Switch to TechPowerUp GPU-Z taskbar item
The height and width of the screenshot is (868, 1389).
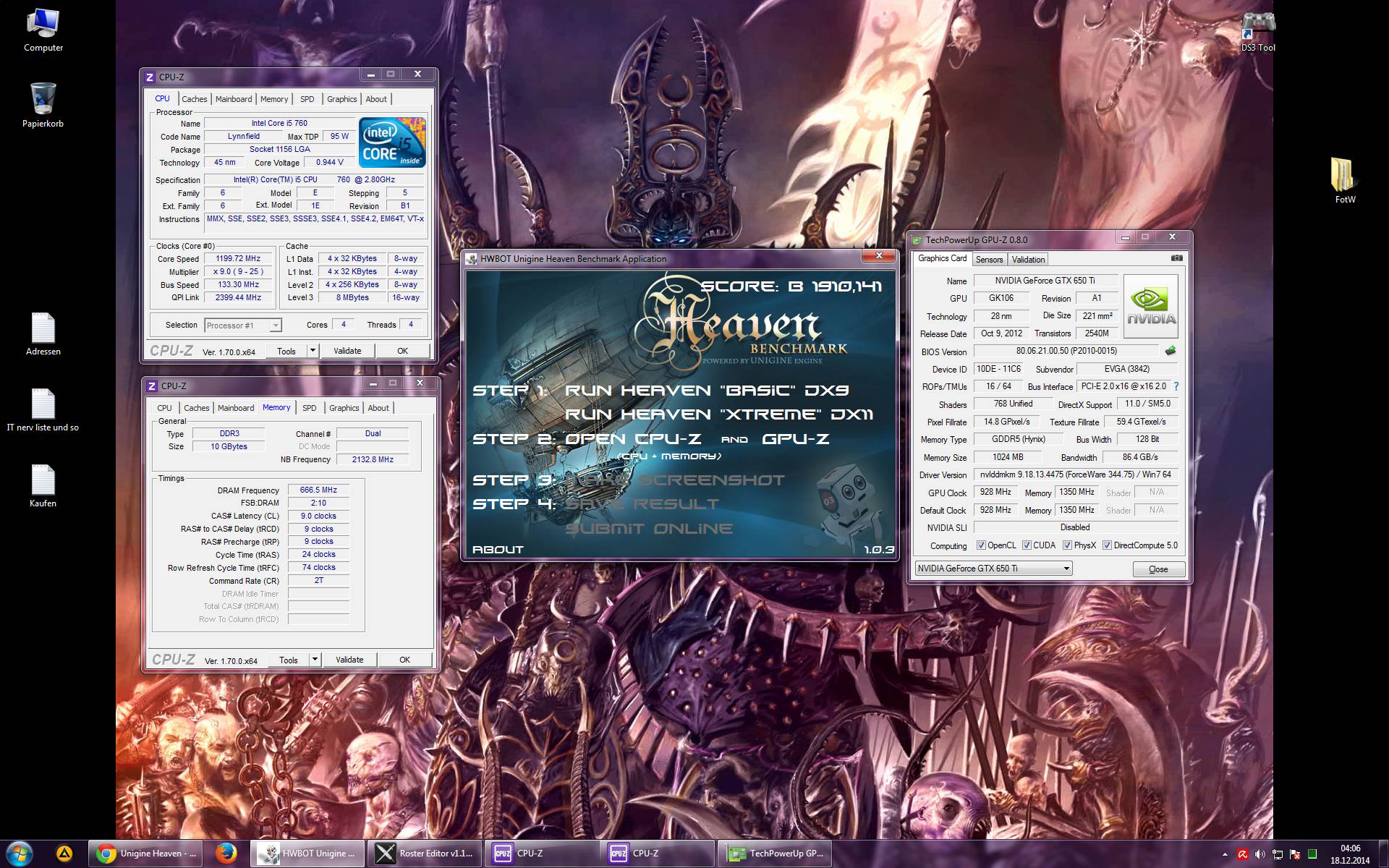[x=774, y=854]
